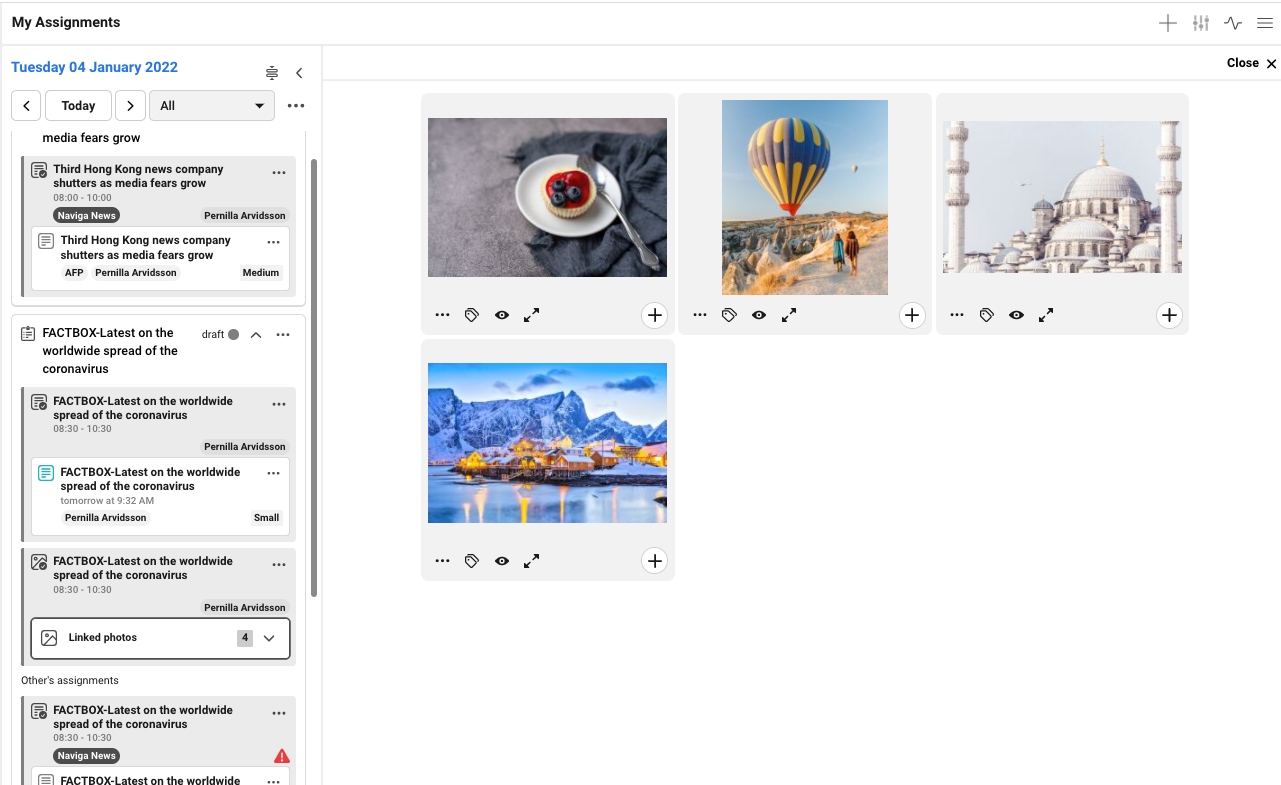The height and width of the screenshot is (785, 1281).
Task: Select the snowy village photo thumbnail
Action: [x=547, y=443]
